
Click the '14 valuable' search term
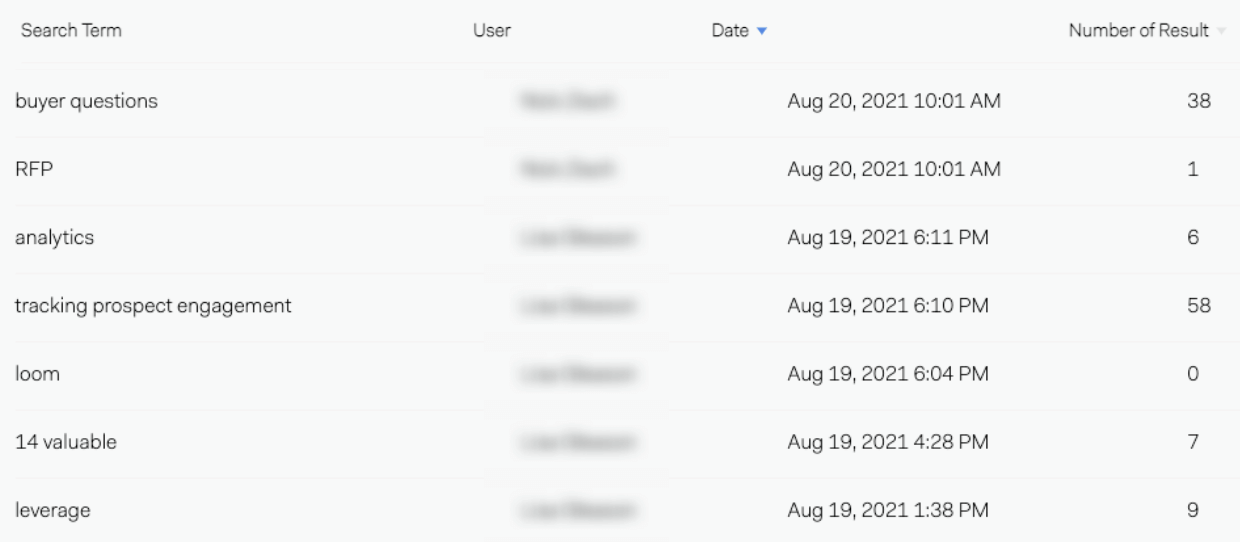pyautogui.click(x=65, y=441)
